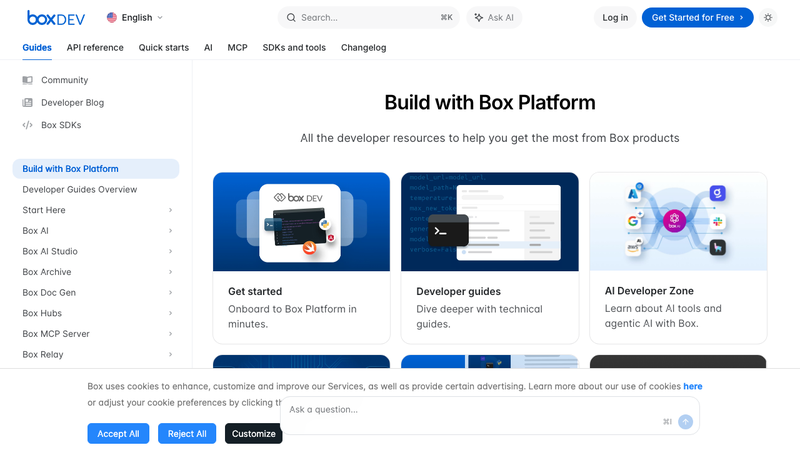This screenshot has width=800, height=450.
Task: Click the Google icon in AI Developer Zone
Action: click(633, 221)
